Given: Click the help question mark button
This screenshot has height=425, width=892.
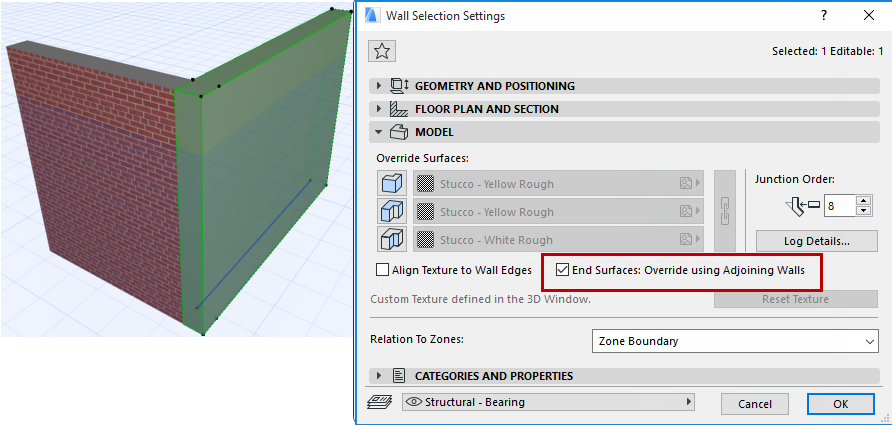Looking at the screenshot, I should 824,16.
